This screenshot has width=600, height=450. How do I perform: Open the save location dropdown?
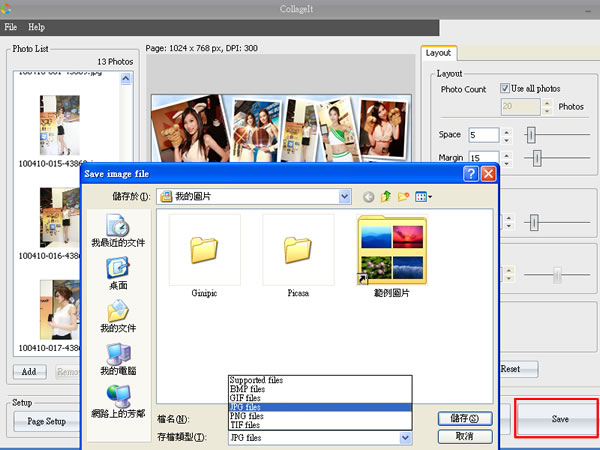344,197
